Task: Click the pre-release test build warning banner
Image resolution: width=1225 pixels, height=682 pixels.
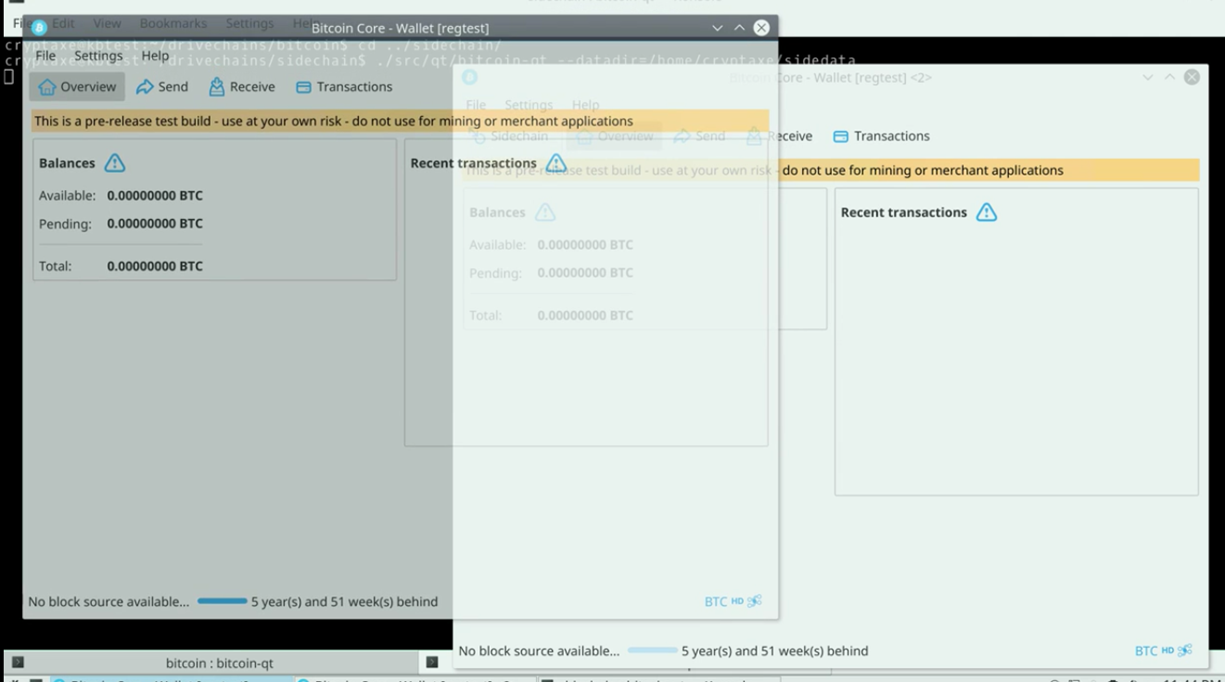Action: [x=400, y=121]
